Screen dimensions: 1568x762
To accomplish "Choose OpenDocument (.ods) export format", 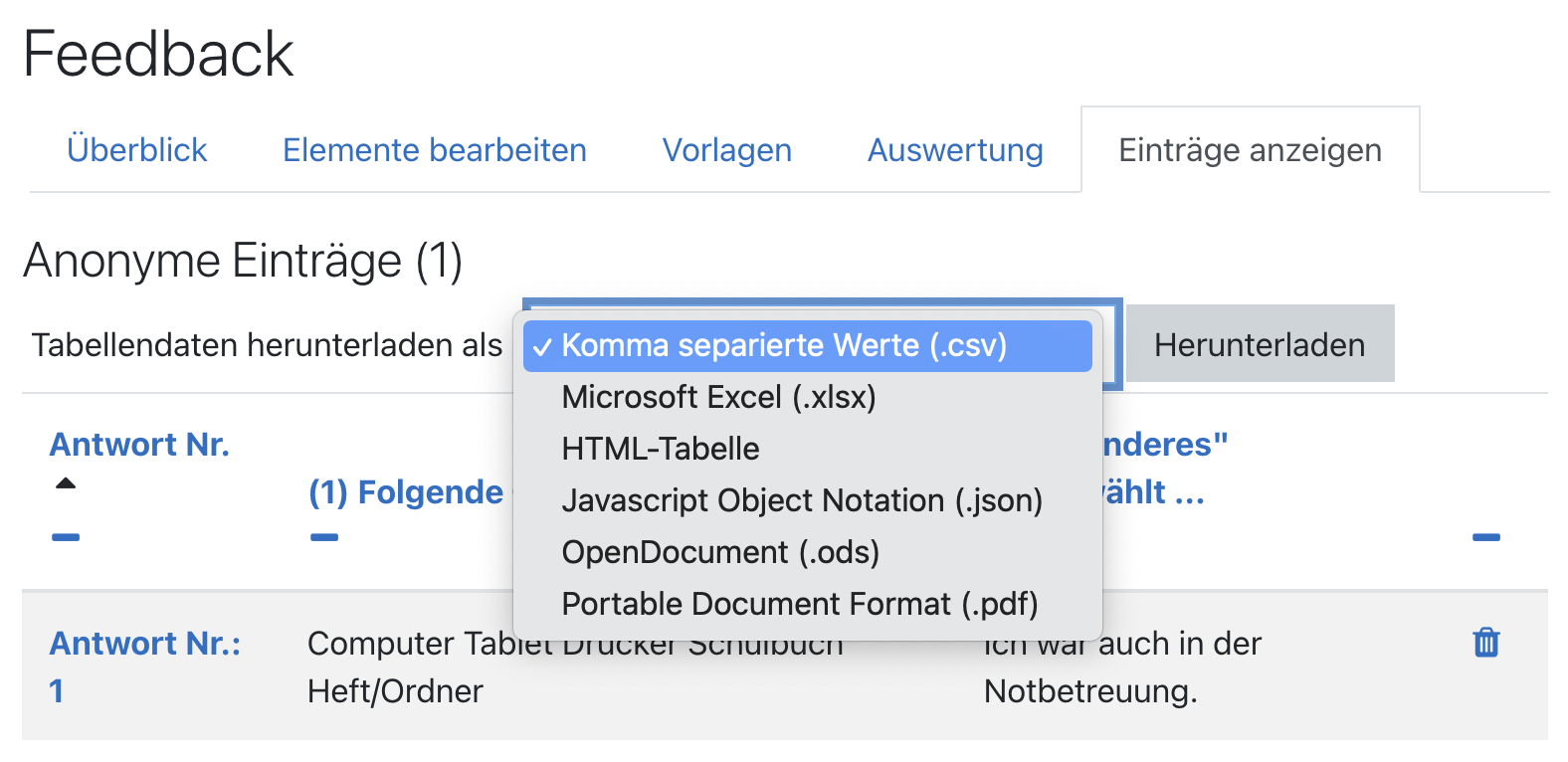I will [x=720, y=552].
